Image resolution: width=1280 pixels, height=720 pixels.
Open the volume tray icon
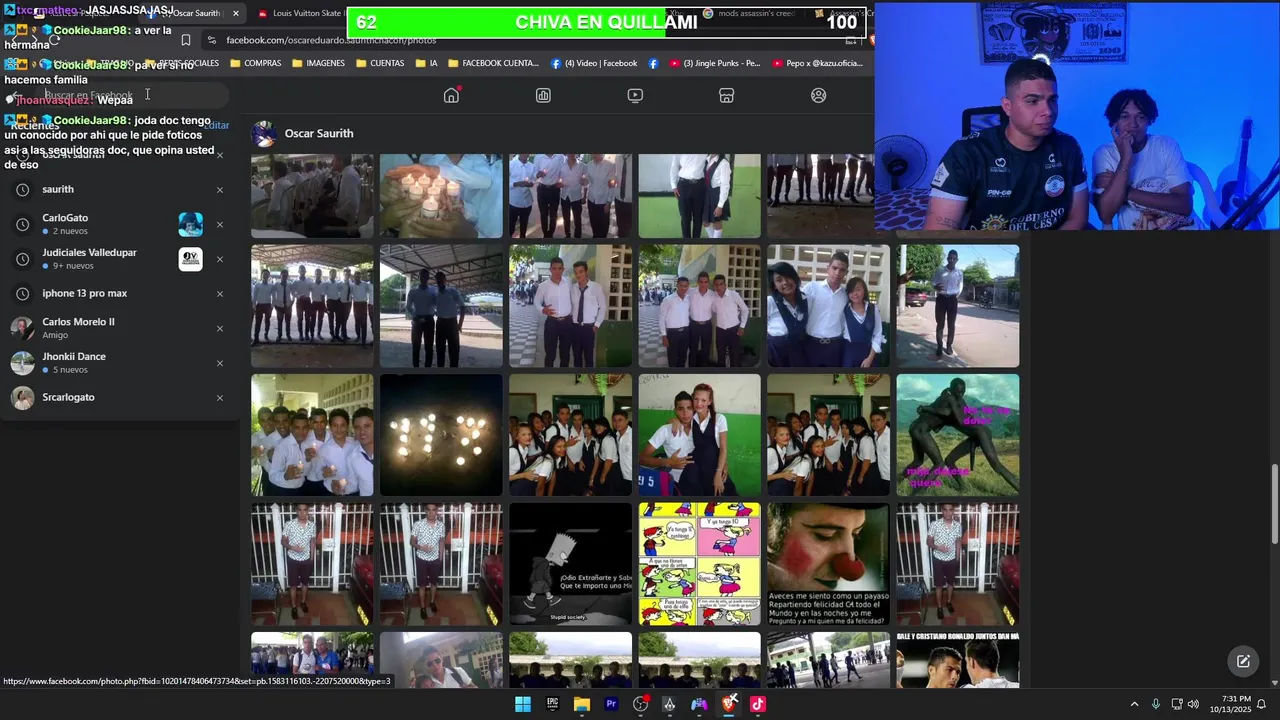coord(1193,704)
